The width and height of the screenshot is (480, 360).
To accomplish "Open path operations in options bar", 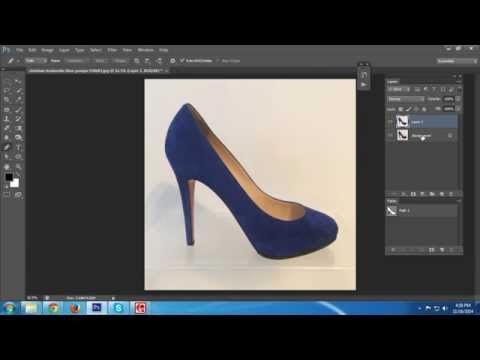I will (137, 61).
